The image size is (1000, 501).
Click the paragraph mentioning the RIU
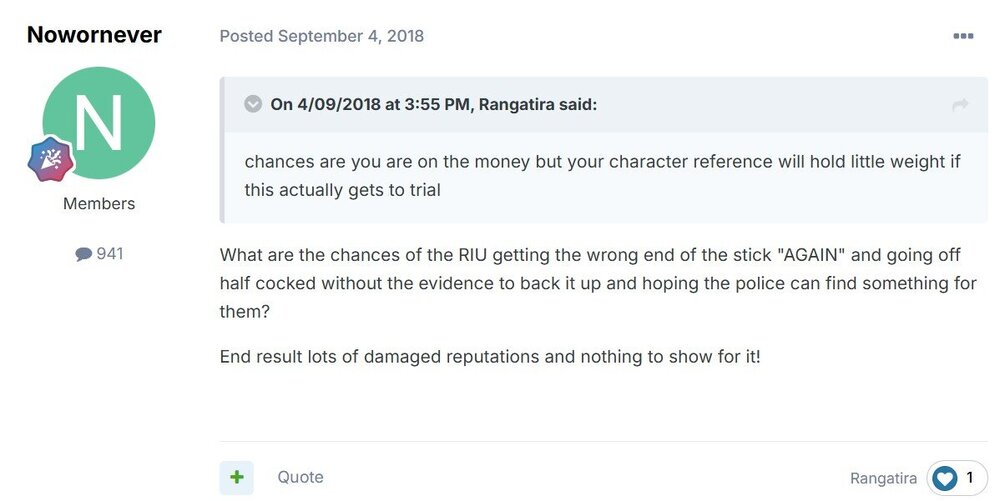(598, 284)
